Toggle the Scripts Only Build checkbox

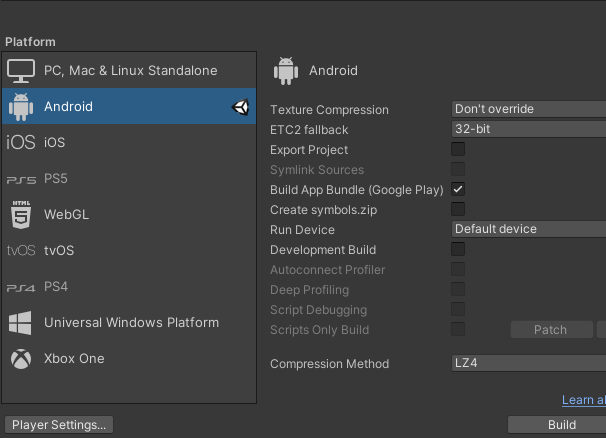point(458,329)
